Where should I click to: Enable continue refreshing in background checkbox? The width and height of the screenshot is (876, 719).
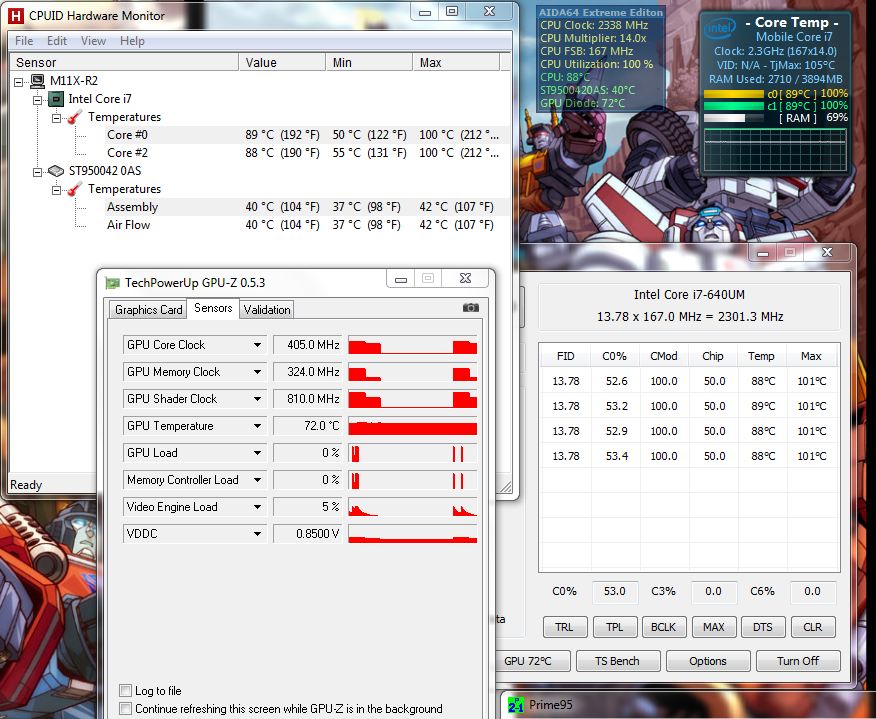tap(126, 708)
